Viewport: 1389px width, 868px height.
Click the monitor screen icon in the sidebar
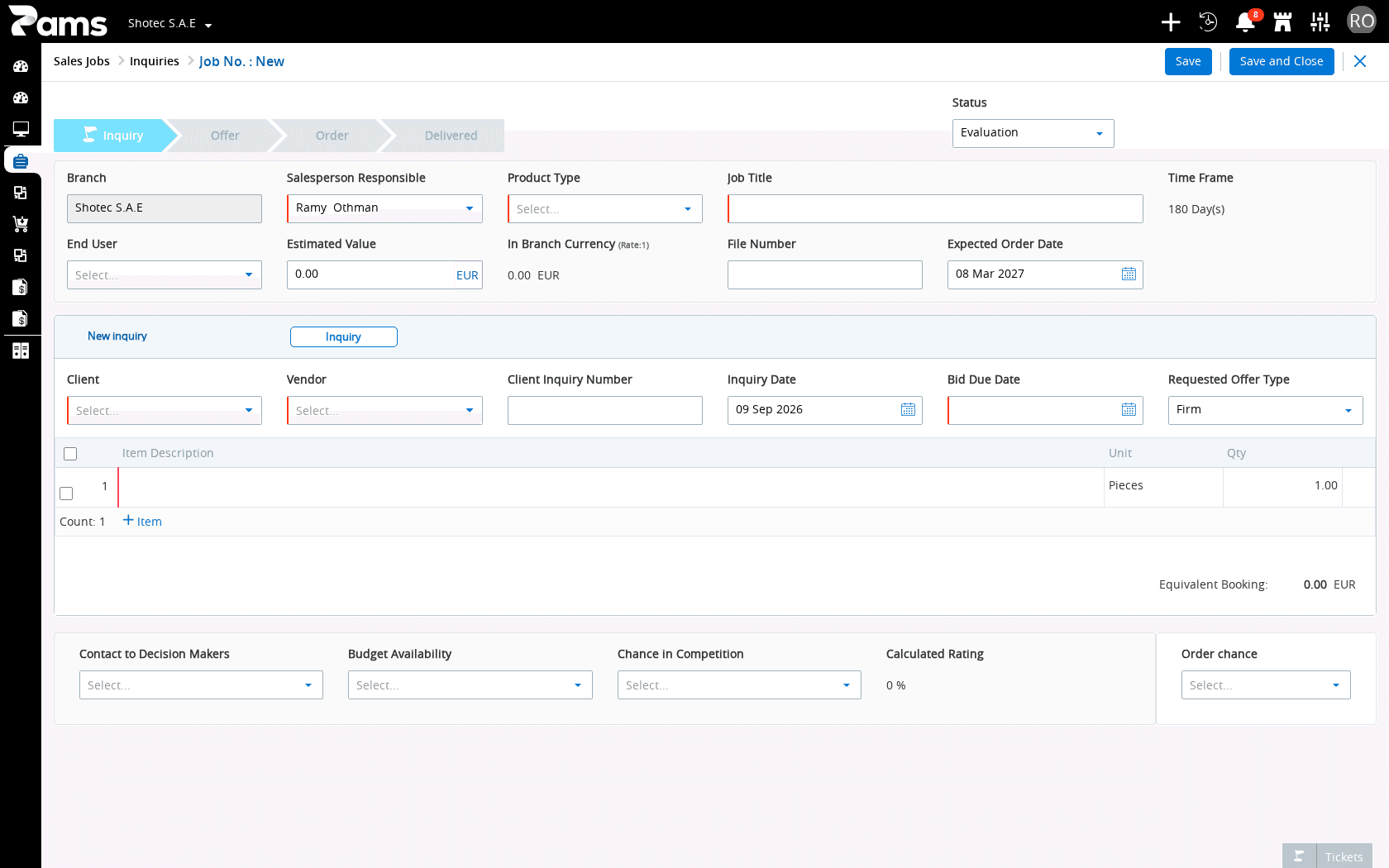(21, 129)
